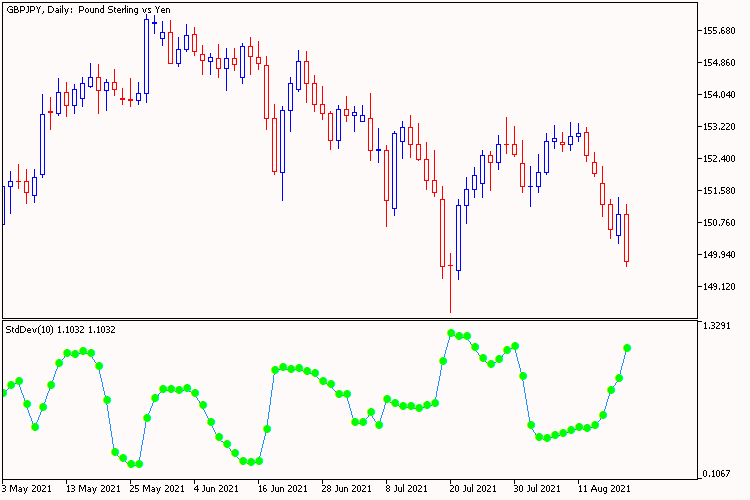Click the StdDev(10) 1.1032 1.1032 indicator label
Screen dimensions: 750x500
click(x=60, y=330)
